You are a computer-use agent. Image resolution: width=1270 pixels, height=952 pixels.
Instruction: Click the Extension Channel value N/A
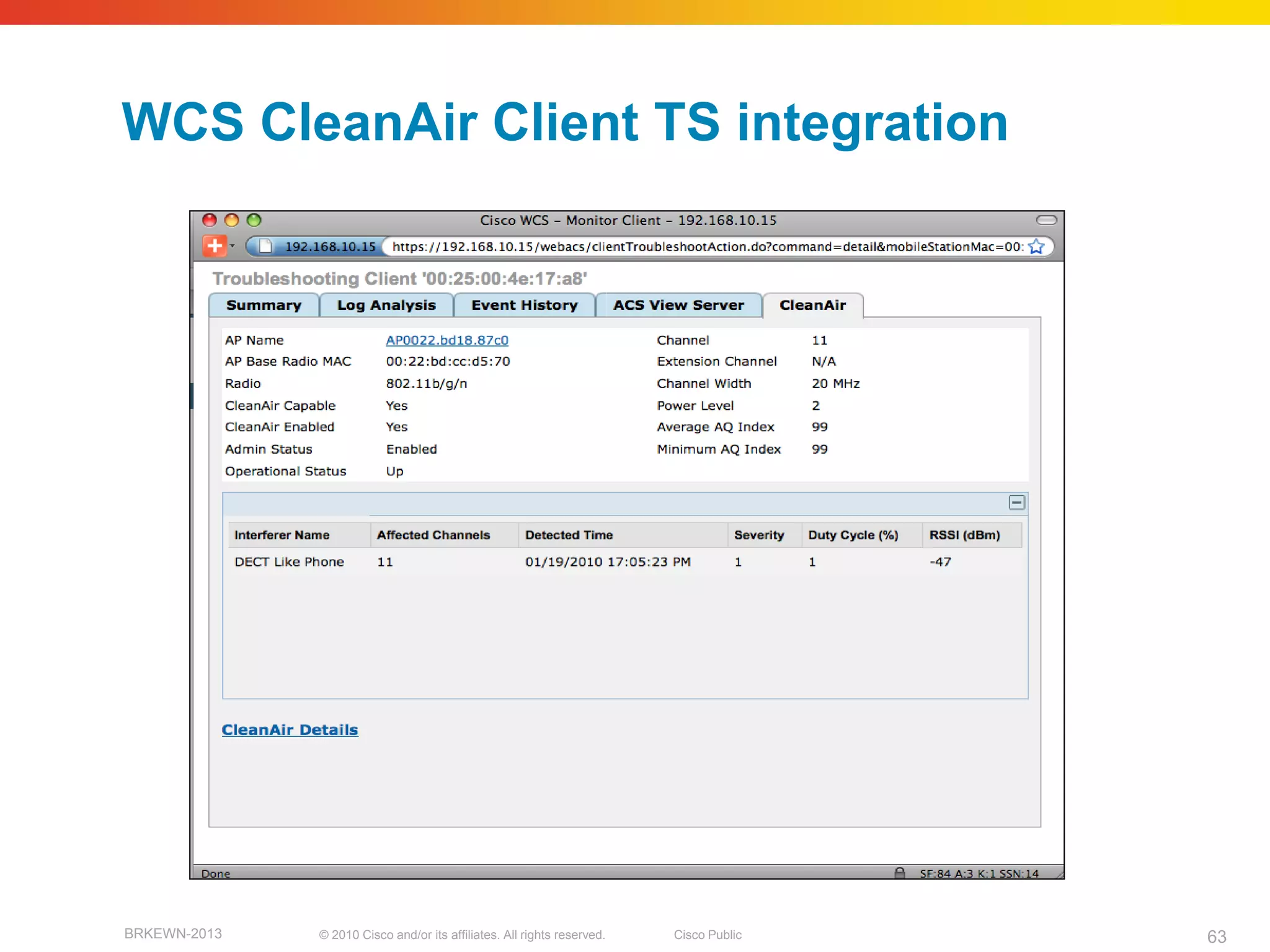(x=824, y=361)
